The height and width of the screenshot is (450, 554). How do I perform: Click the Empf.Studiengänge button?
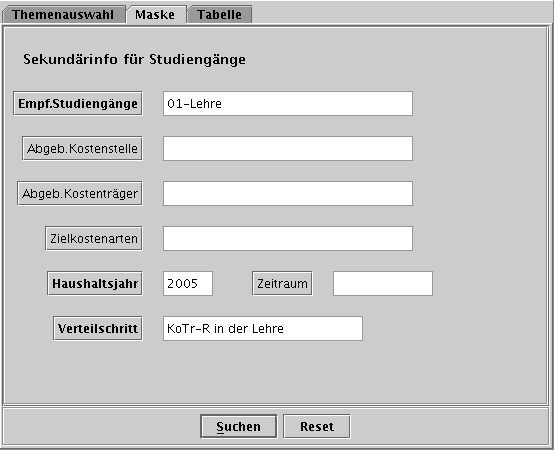[x=78, y=103]
